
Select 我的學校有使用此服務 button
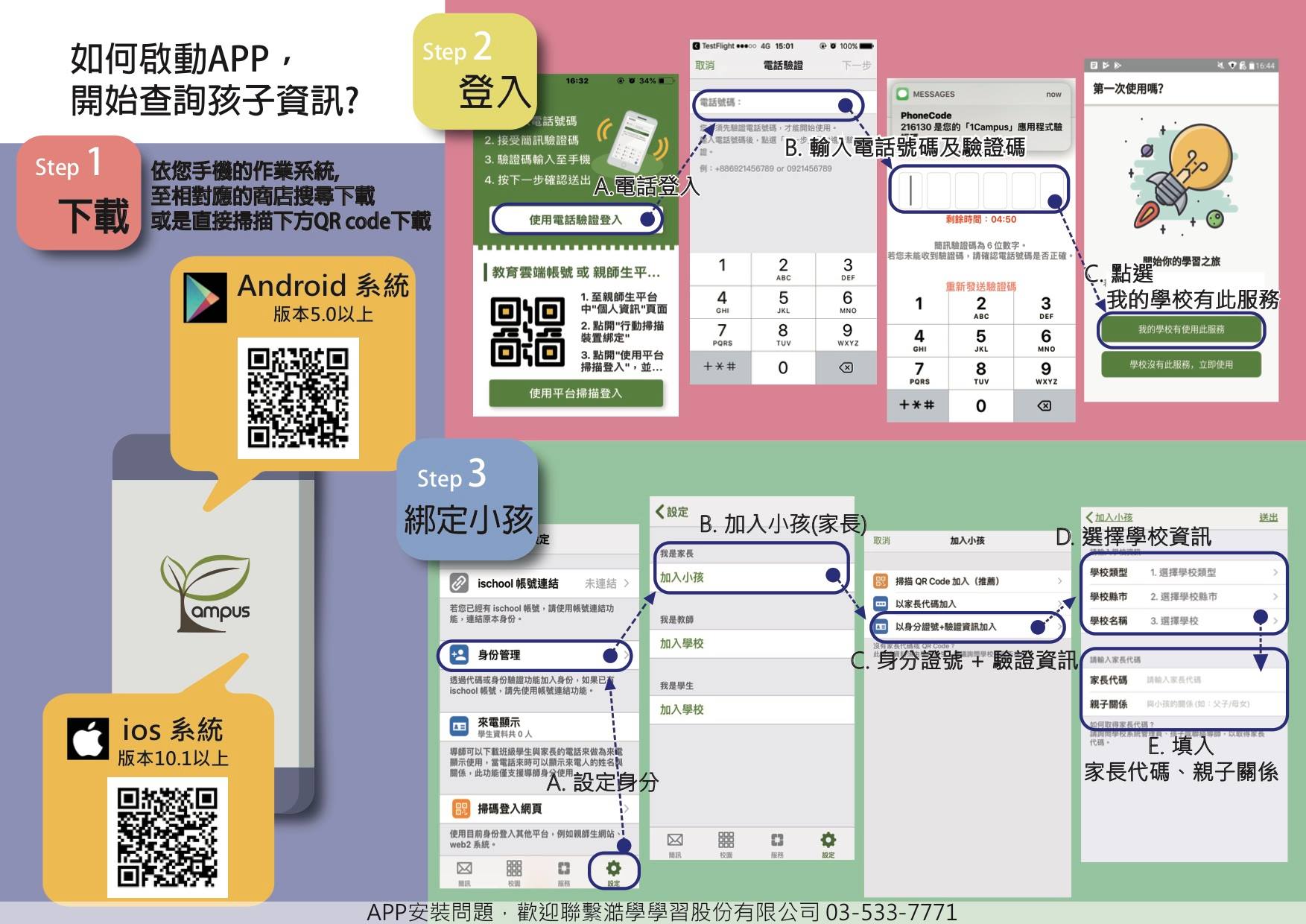coord(1181,329)
